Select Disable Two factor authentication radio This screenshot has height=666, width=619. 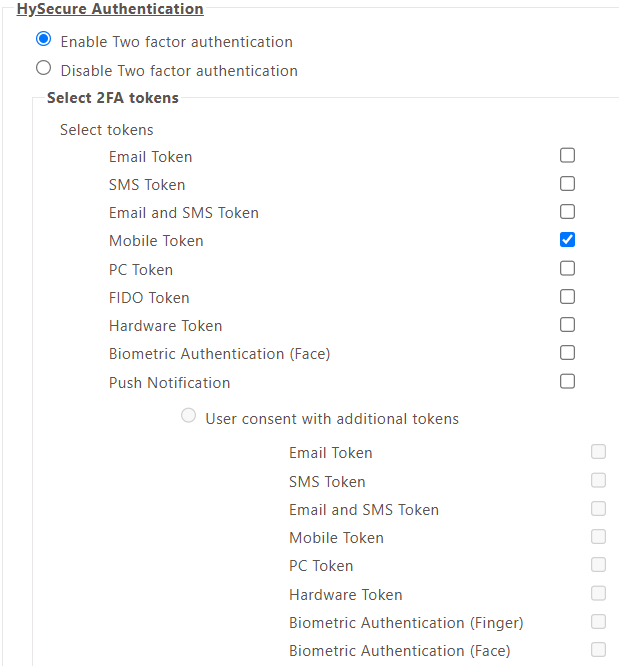43,68
